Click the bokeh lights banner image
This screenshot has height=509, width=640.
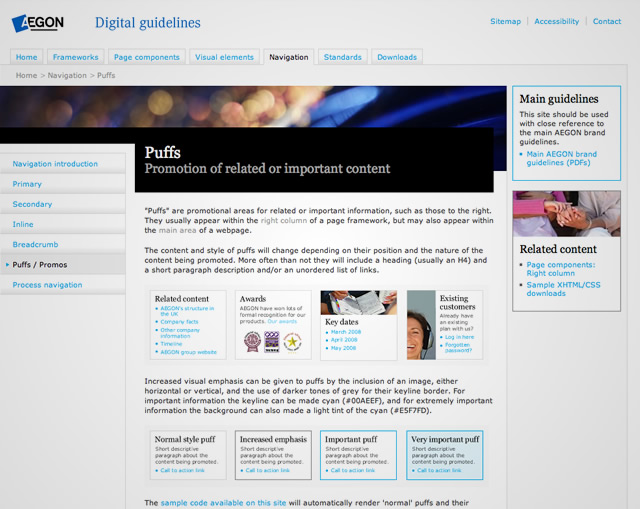click(253, 107)
